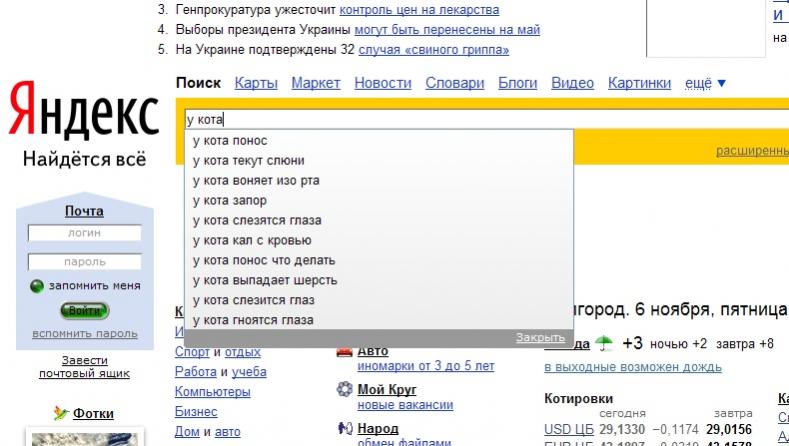Click the Мой Круг icon
The width and height of the screenshot is (789, 446).
[x=344, y=390]
